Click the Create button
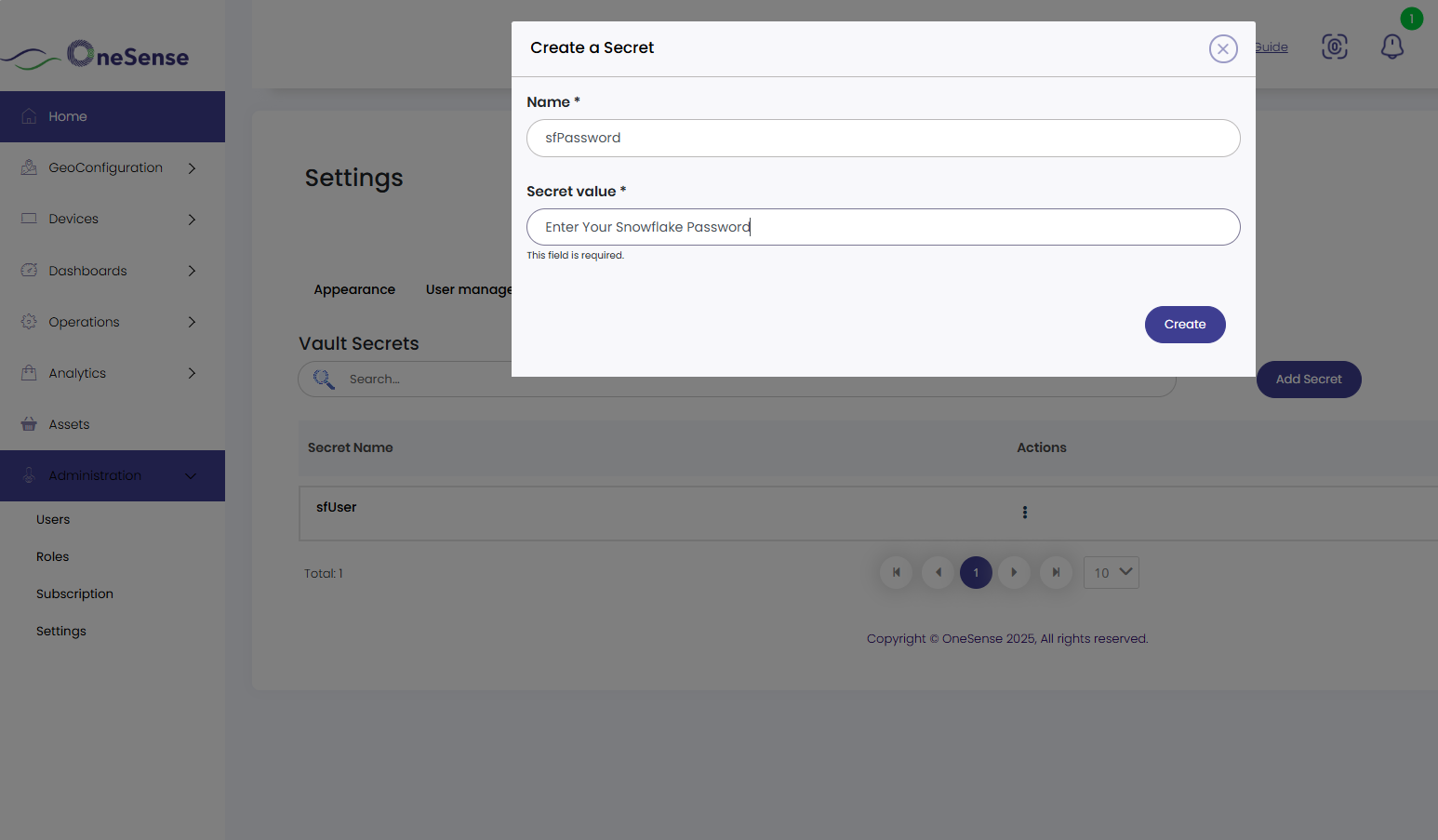1438x840 pixels. tap(1185, 325)
